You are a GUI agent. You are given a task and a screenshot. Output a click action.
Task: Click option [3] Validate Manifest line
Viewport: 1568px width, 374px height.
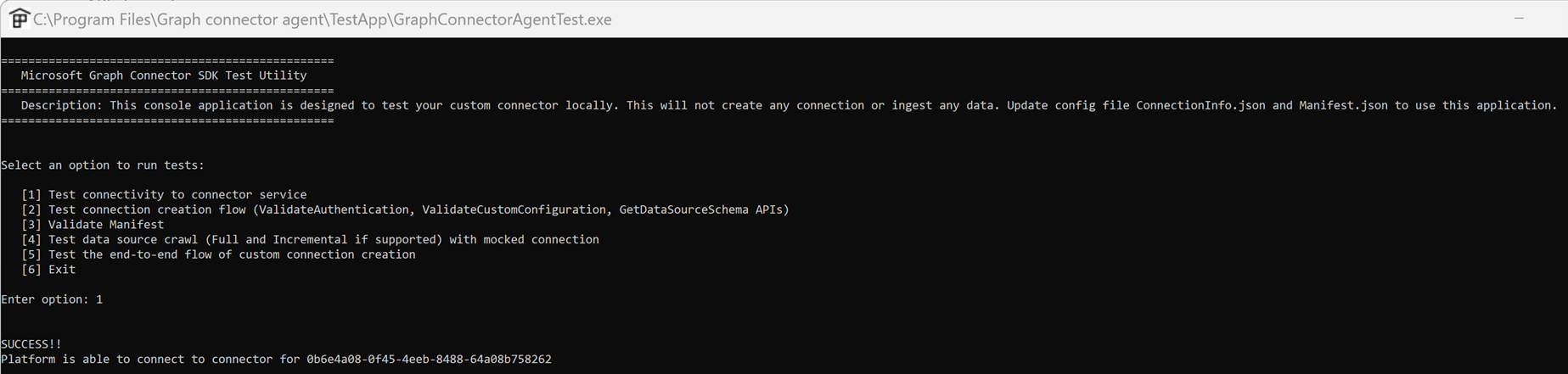pyautogui.click(x=93, y=225)
